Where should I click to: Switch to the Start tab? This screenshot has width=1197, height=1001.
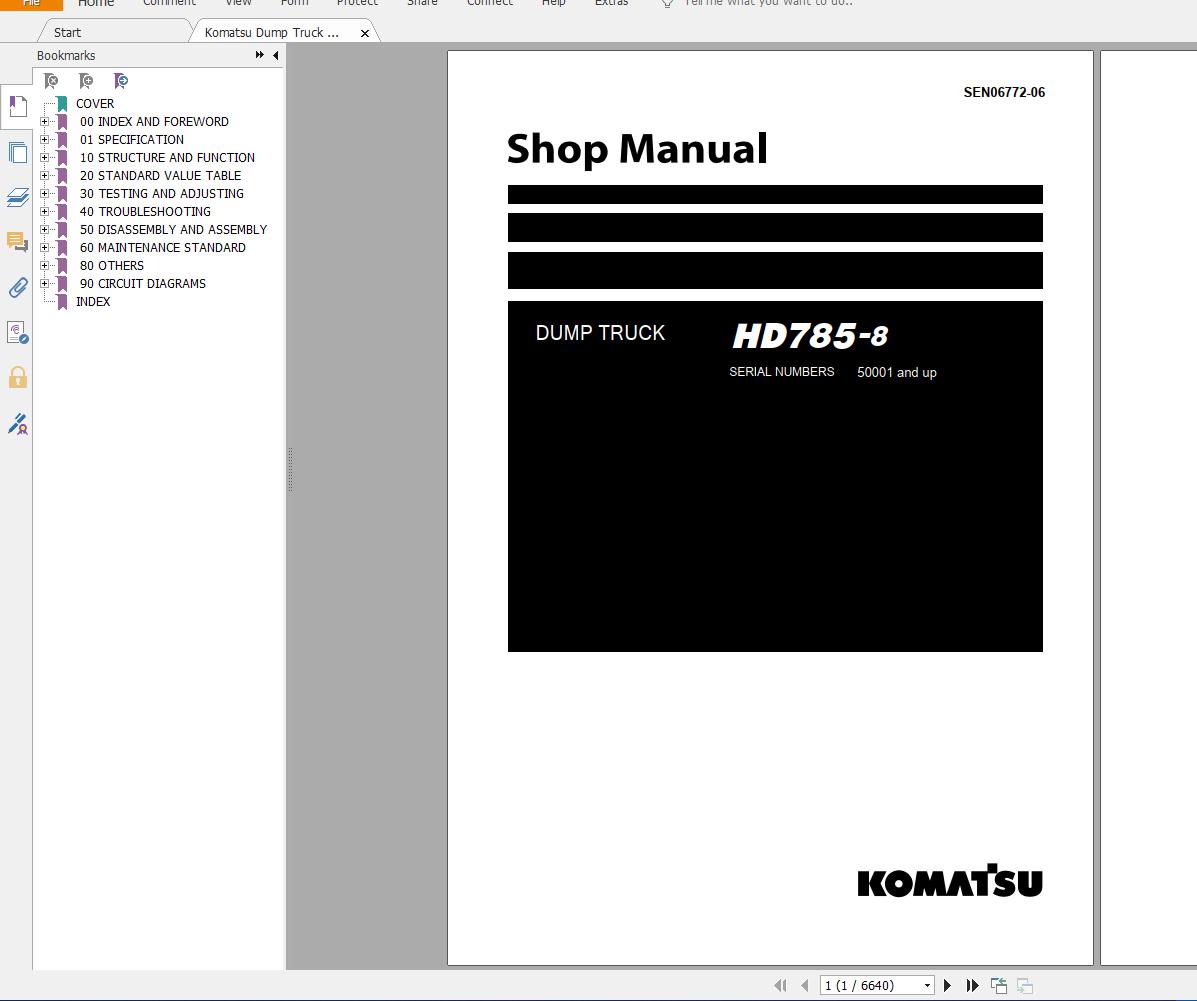(x=67, y=33)
